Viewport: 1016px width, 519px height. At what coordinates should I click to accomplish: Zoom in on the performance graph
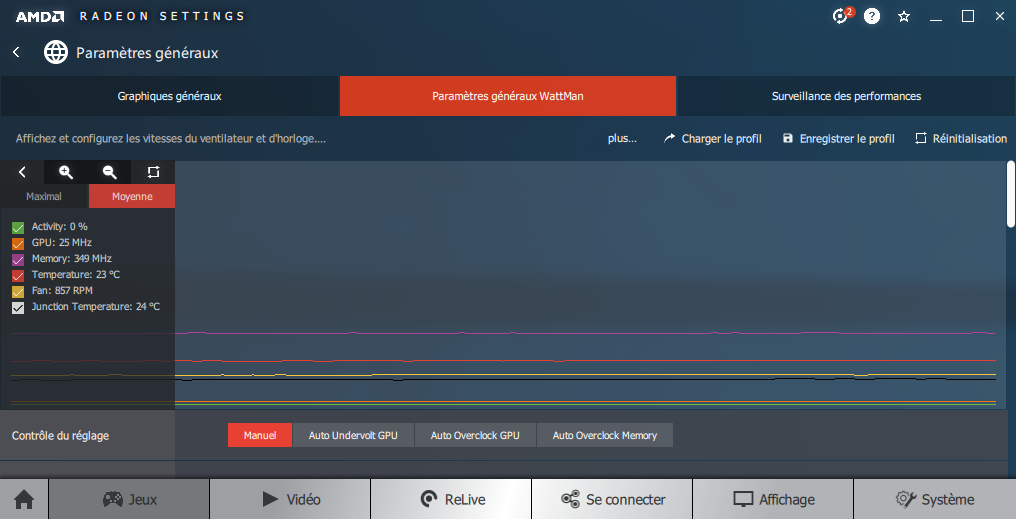(66, 172)
